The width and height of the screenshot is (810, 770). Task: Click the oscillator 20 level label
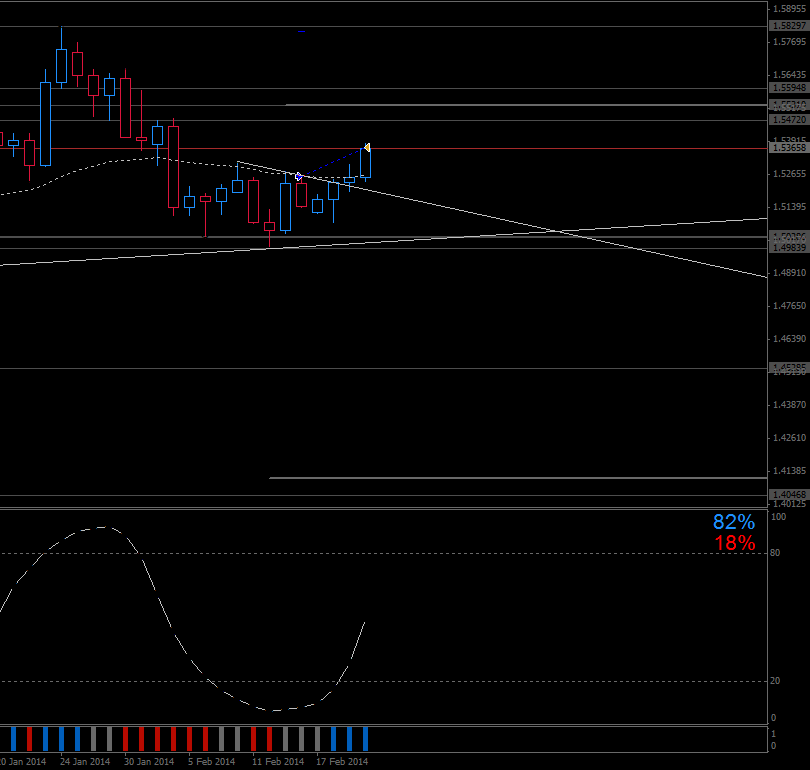(775, 681)
